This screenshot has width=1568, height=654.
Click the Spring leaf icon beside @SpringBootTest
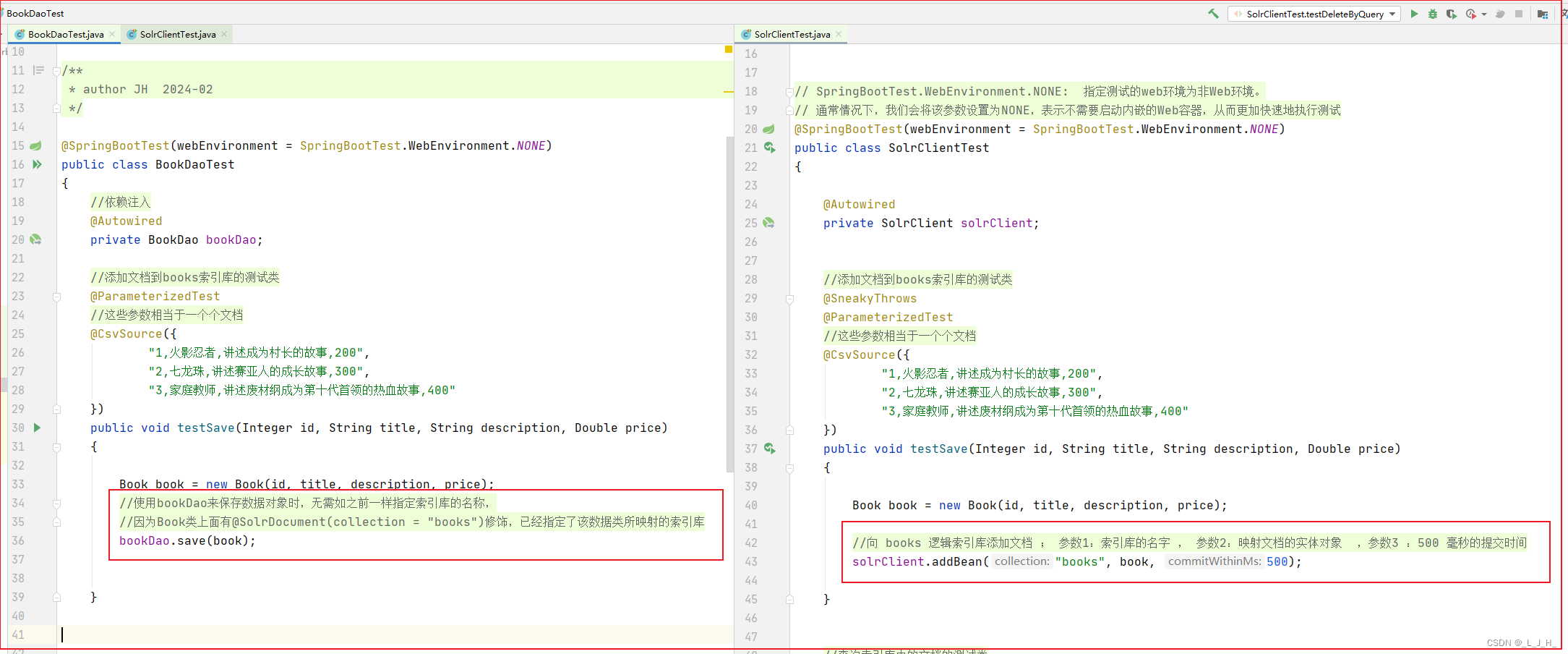tap(35, 145)
